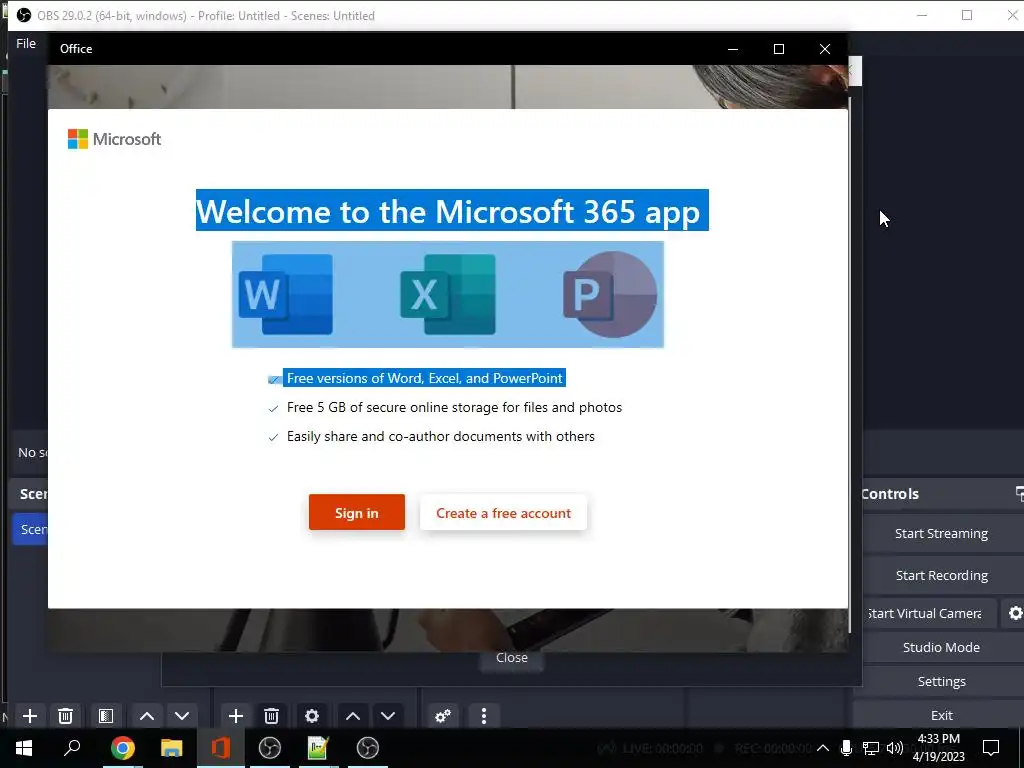Undock the Controls panel icon
The height and width of the screenshot is (768, 1024).
pos(1019,493)
